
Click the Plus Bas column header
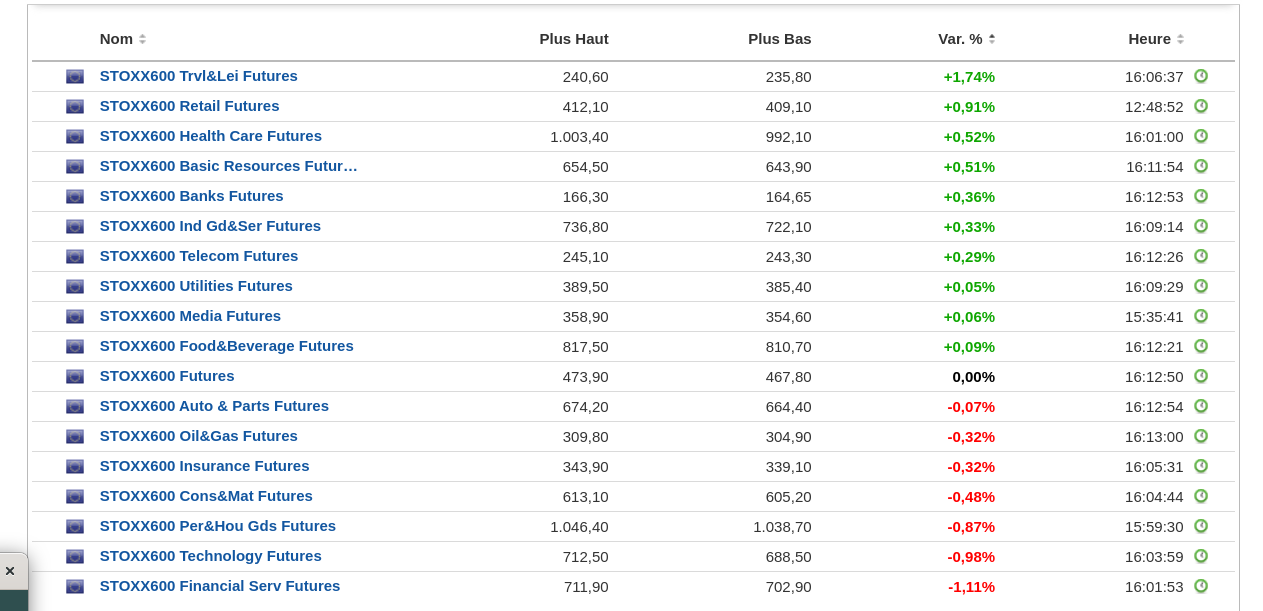(x=780, y=39)
